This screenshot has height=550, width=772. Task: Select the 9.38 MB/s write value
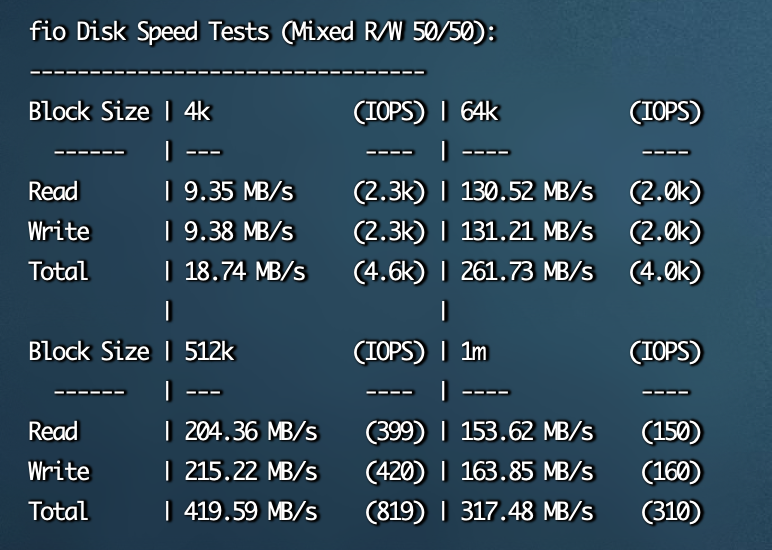coord(239,231)
